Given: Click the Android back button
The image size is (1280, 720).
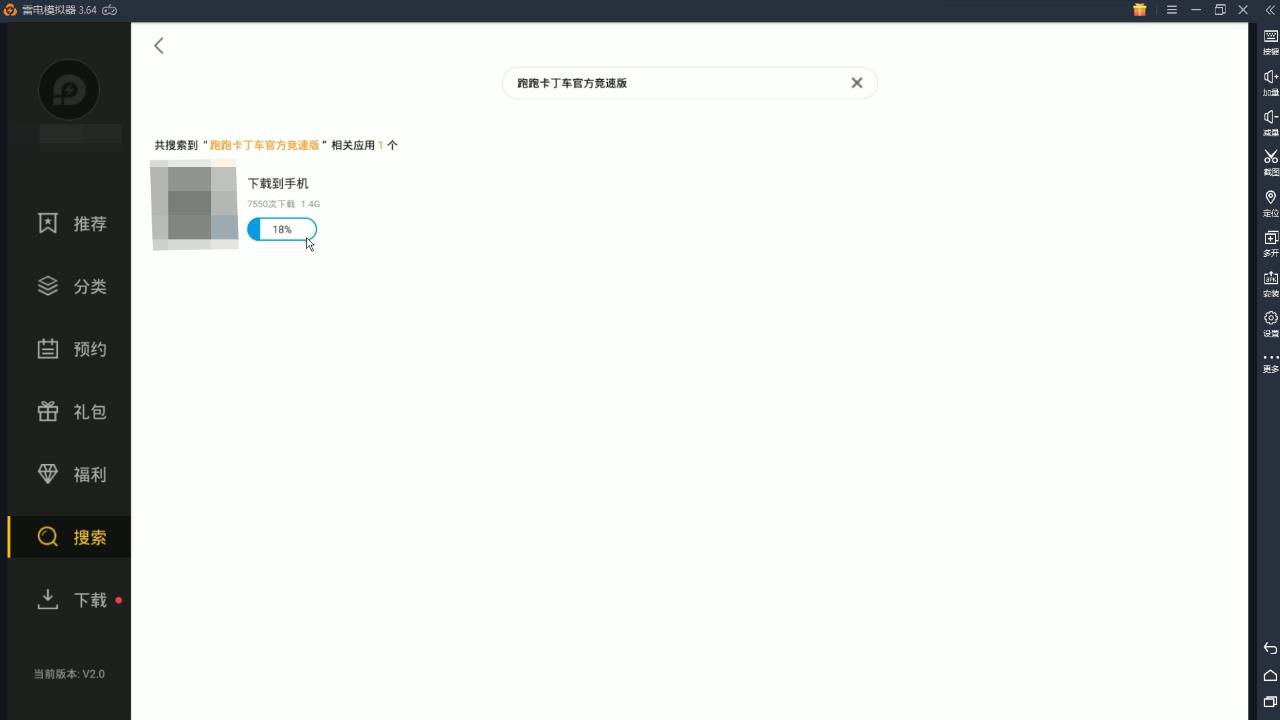Looking at the screenshot, I should (x=1270, y=648).
